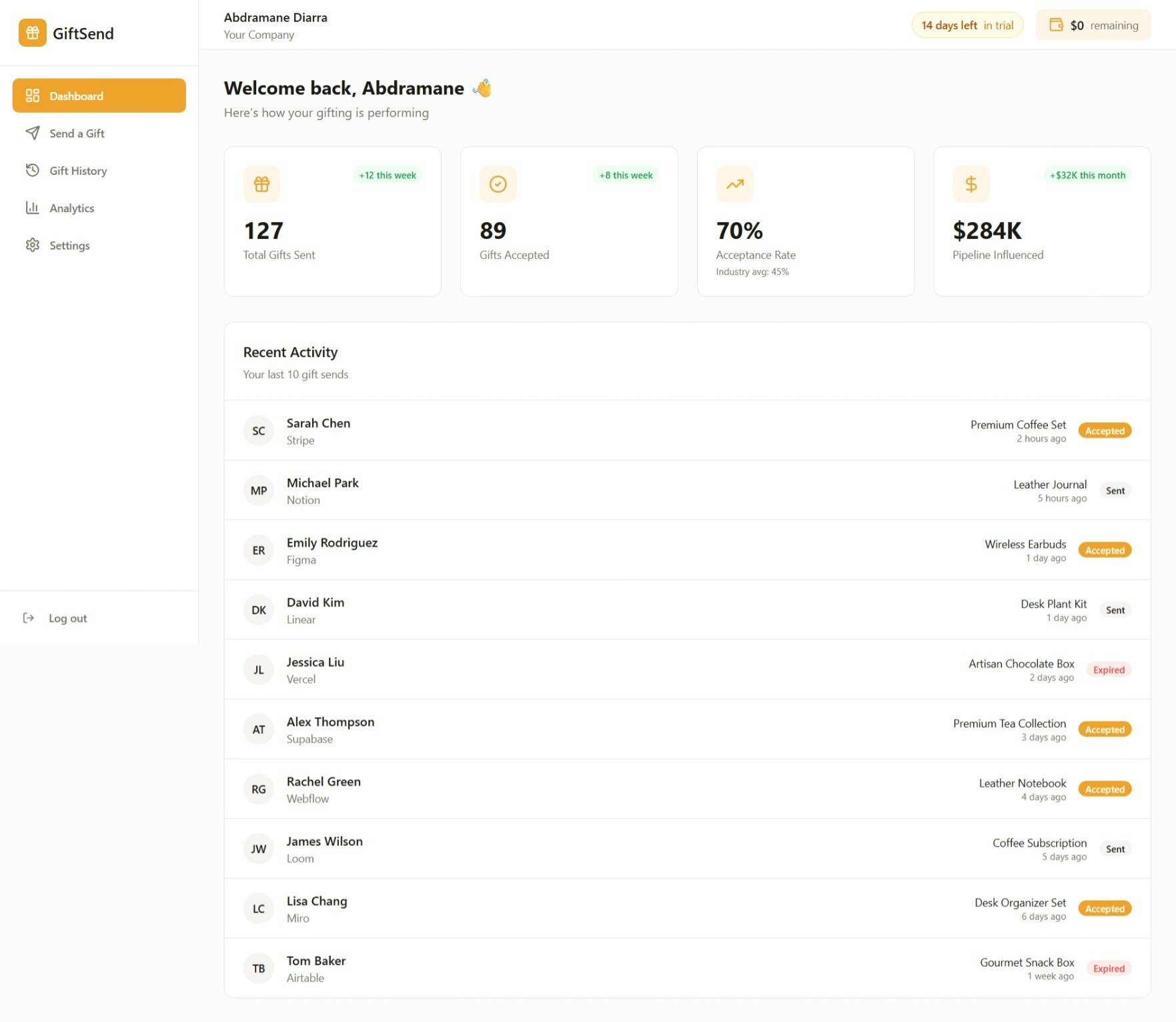Image resolution: width=1176 pixels, height=1022 pixels.
Task: Click the +12 this week badge
Action: click(x=388, y=175)
